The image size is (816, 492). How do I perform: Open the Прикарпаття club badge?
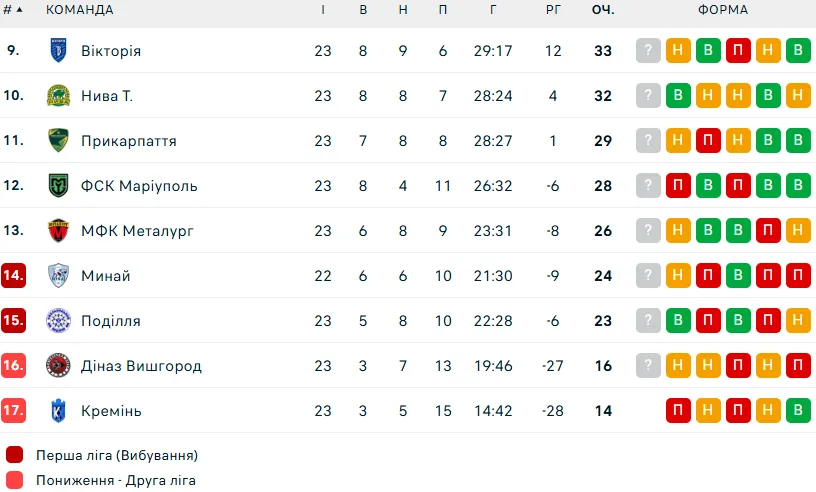(x=58, y=141)
